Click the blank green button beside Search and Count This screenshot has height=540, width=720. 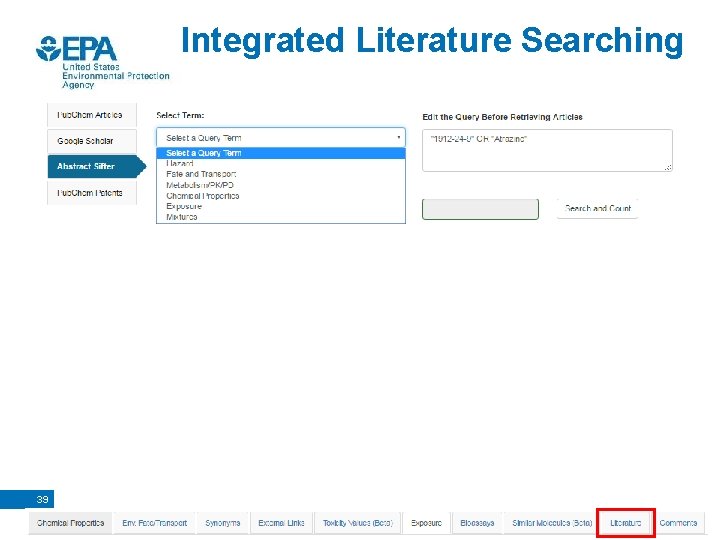pyautogui.click(x=480, y=209)
